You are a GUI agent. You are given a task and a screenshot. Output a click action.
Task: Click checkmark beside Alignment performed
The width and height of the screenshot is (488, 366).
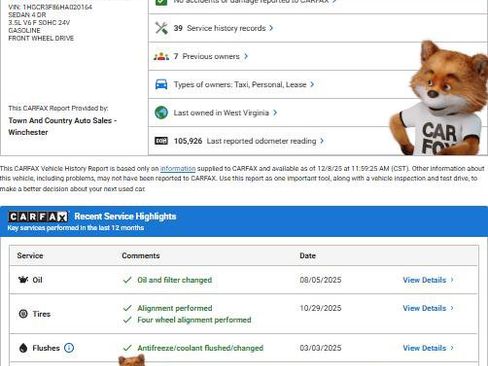tap(127, 308)
